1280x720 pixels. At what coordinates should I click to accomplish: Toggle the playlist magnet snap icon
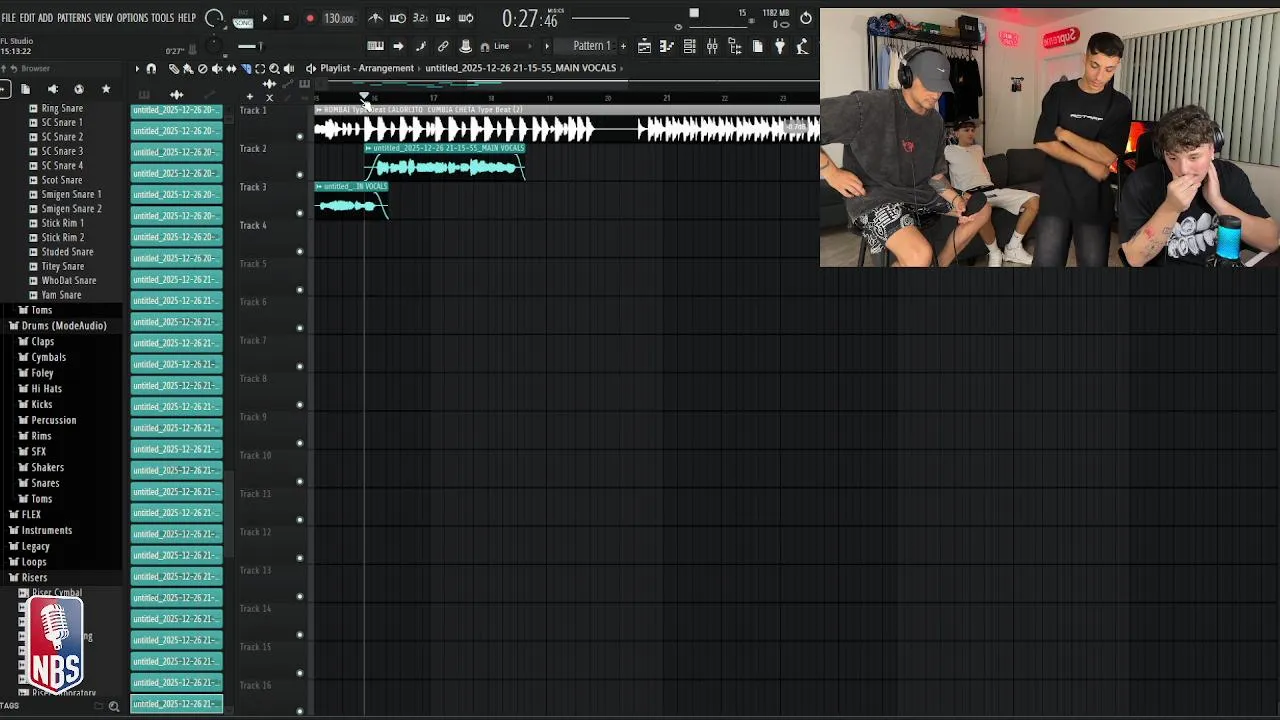[x=151, y=68]
